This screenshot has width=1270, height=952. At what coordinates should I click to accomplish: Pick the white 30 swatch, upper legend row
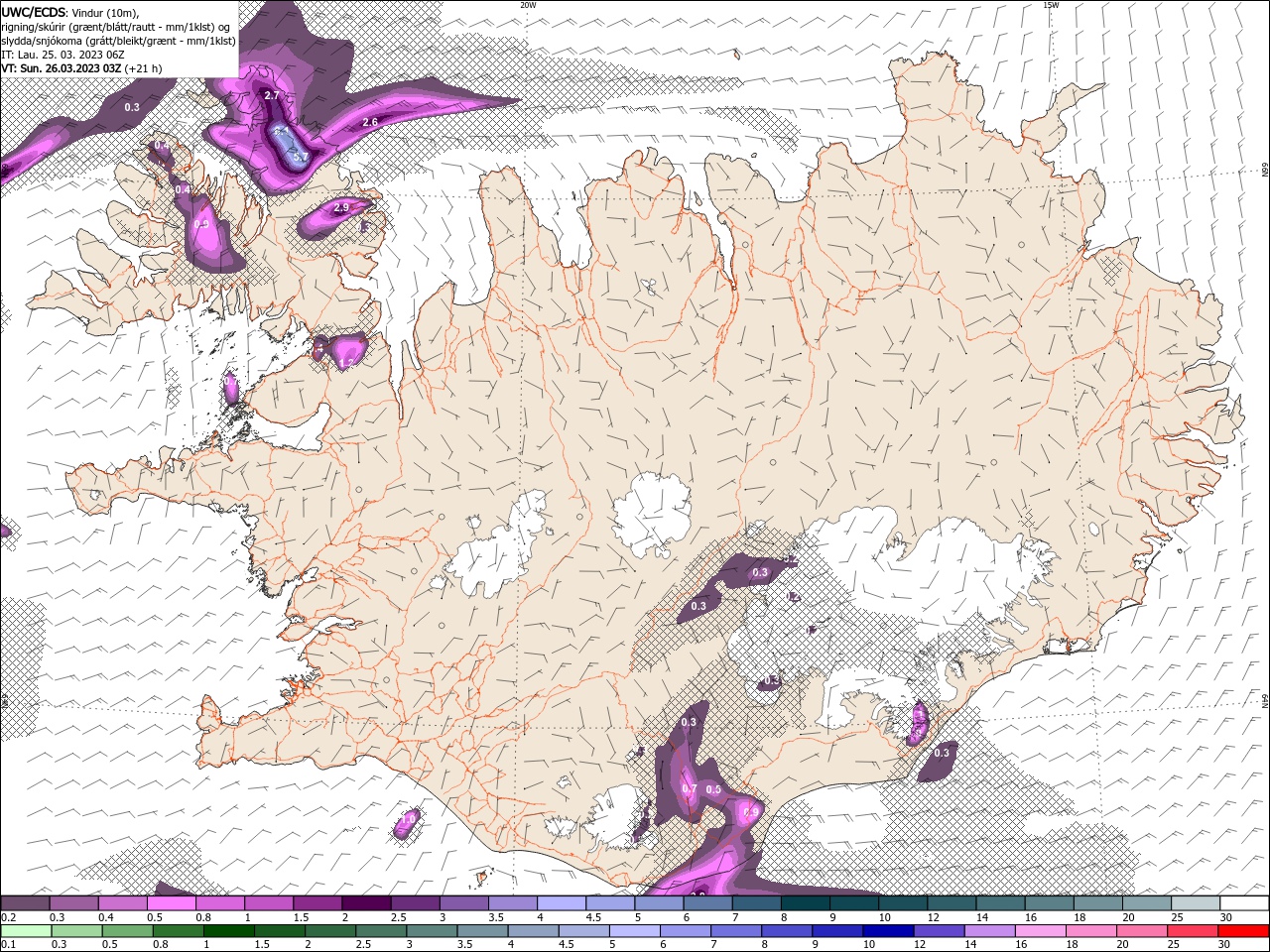pos(1243,903)
